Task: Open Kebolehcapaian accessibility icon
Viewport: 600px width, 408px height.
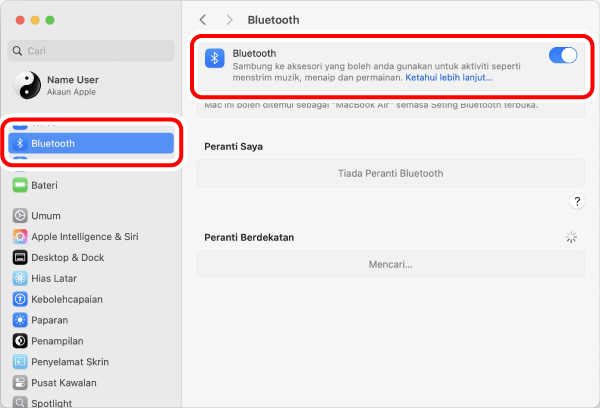Action: (x=20, y=299)
